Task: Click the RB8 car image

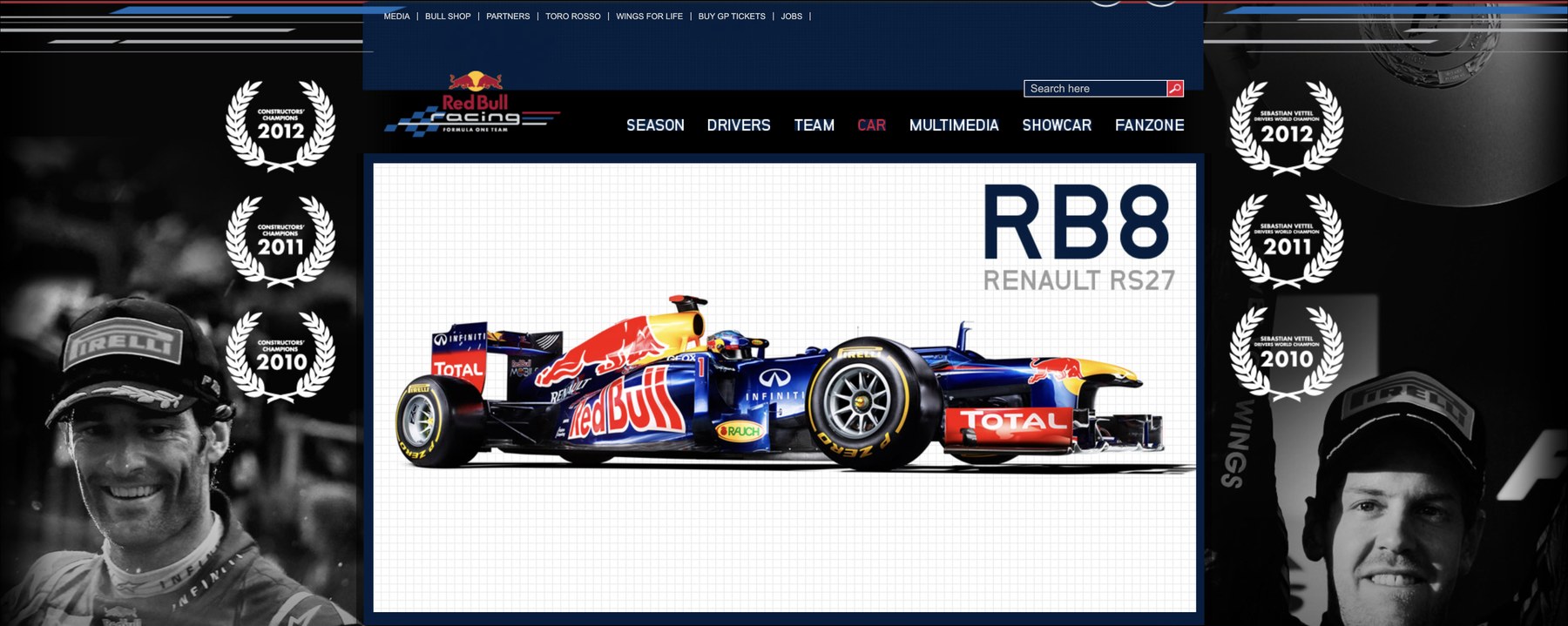Action: click(794, 384)
